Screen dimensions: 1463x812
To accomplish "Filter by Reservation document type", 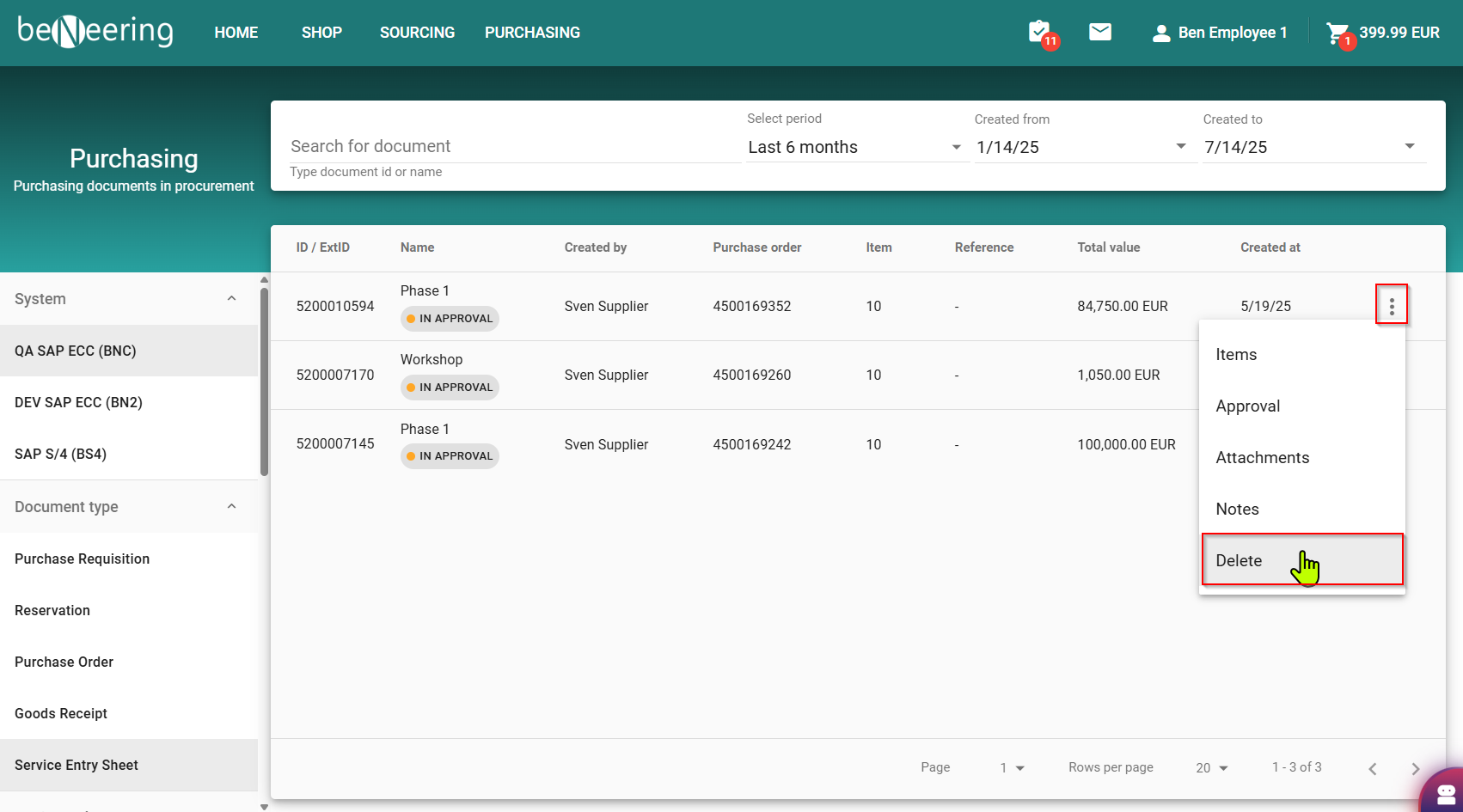I will 129,610.
